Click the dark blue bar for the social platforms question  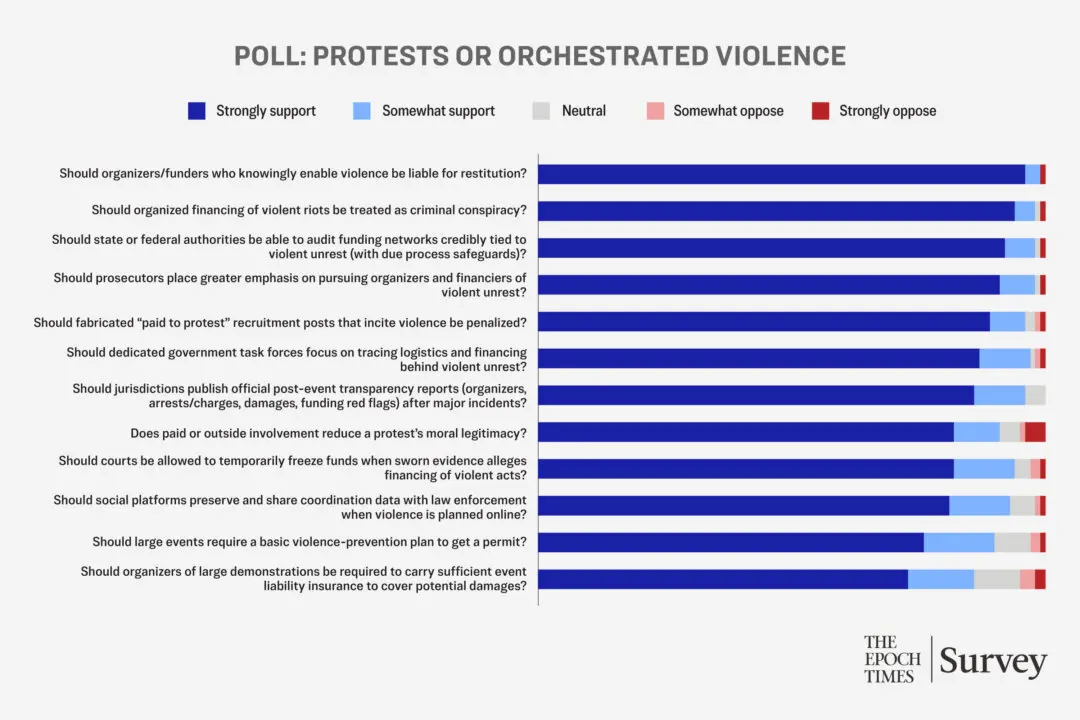click(743, 505)
